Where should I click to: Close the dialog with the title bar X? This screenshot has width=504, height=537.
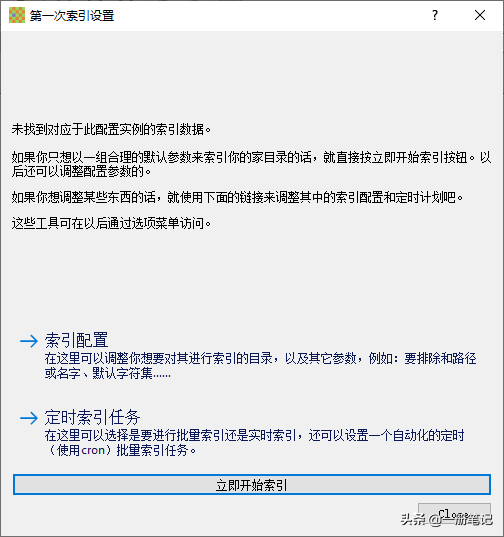[x=480, y=15]
